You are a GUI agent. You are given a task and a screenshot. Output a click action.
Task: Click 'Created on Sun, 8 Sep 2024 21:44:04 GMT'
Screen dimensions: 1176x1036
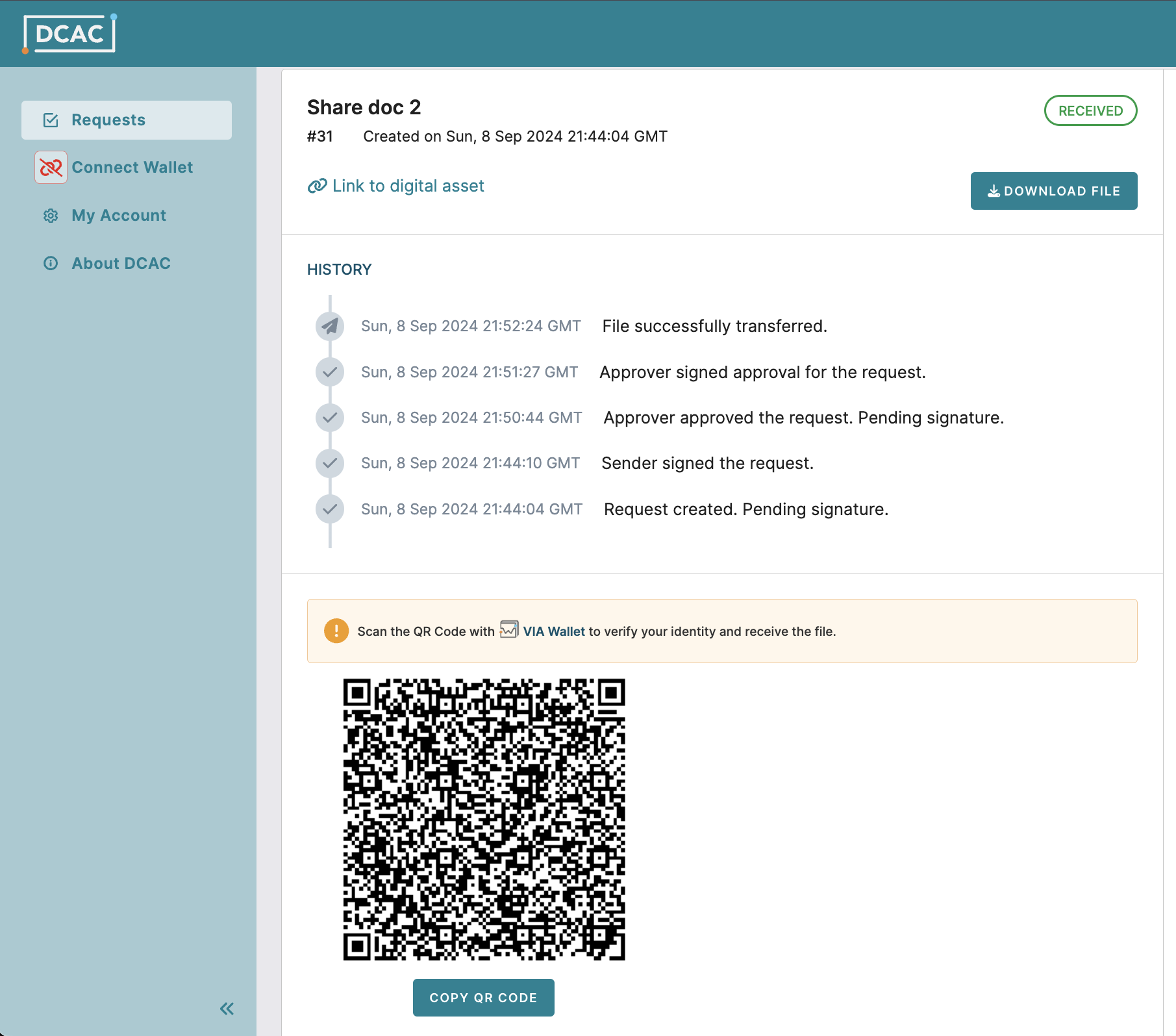[x=516, y=136]
